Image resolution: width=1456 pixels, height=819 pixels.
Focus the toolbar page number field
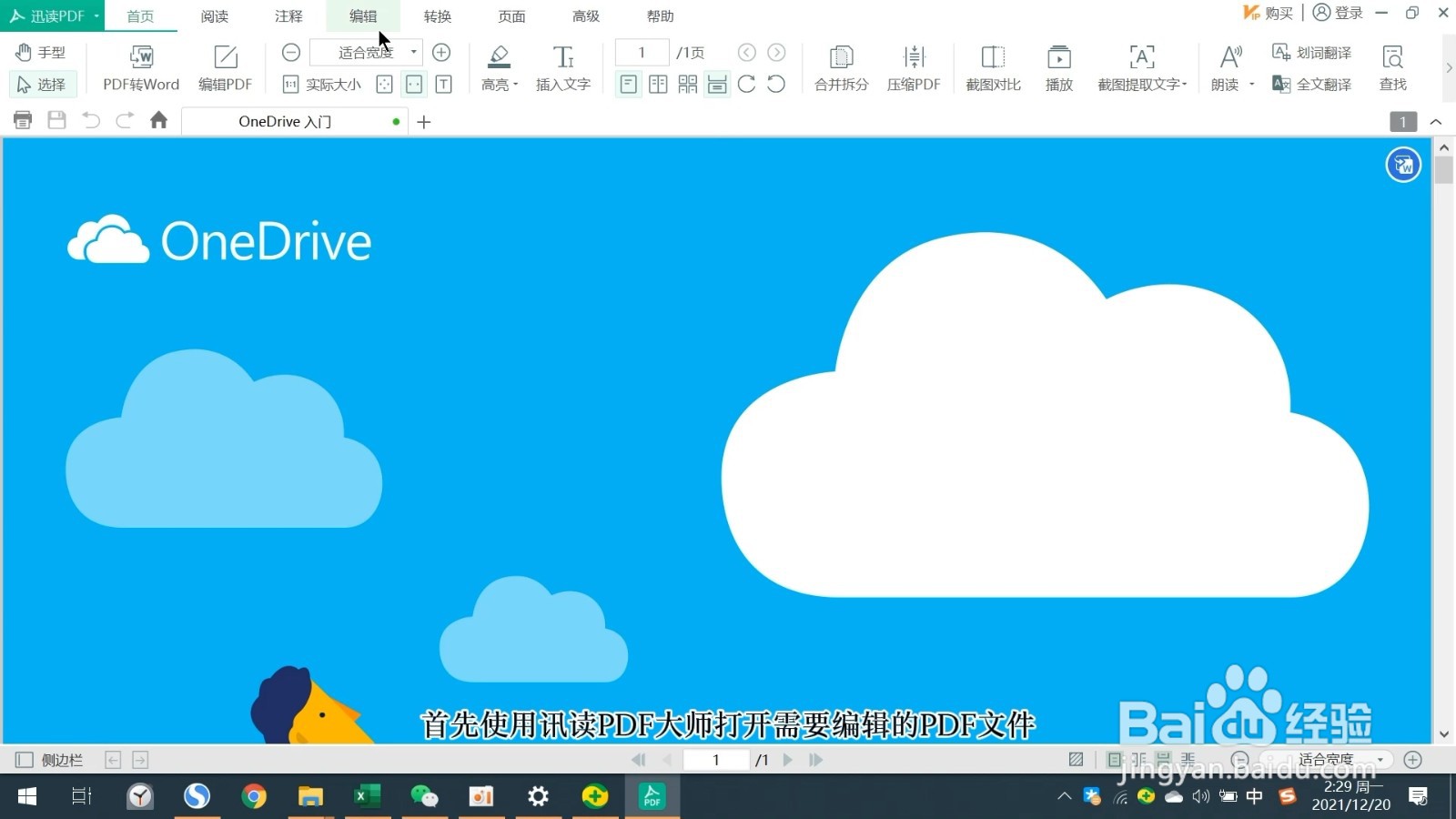(x=642, y=53)
